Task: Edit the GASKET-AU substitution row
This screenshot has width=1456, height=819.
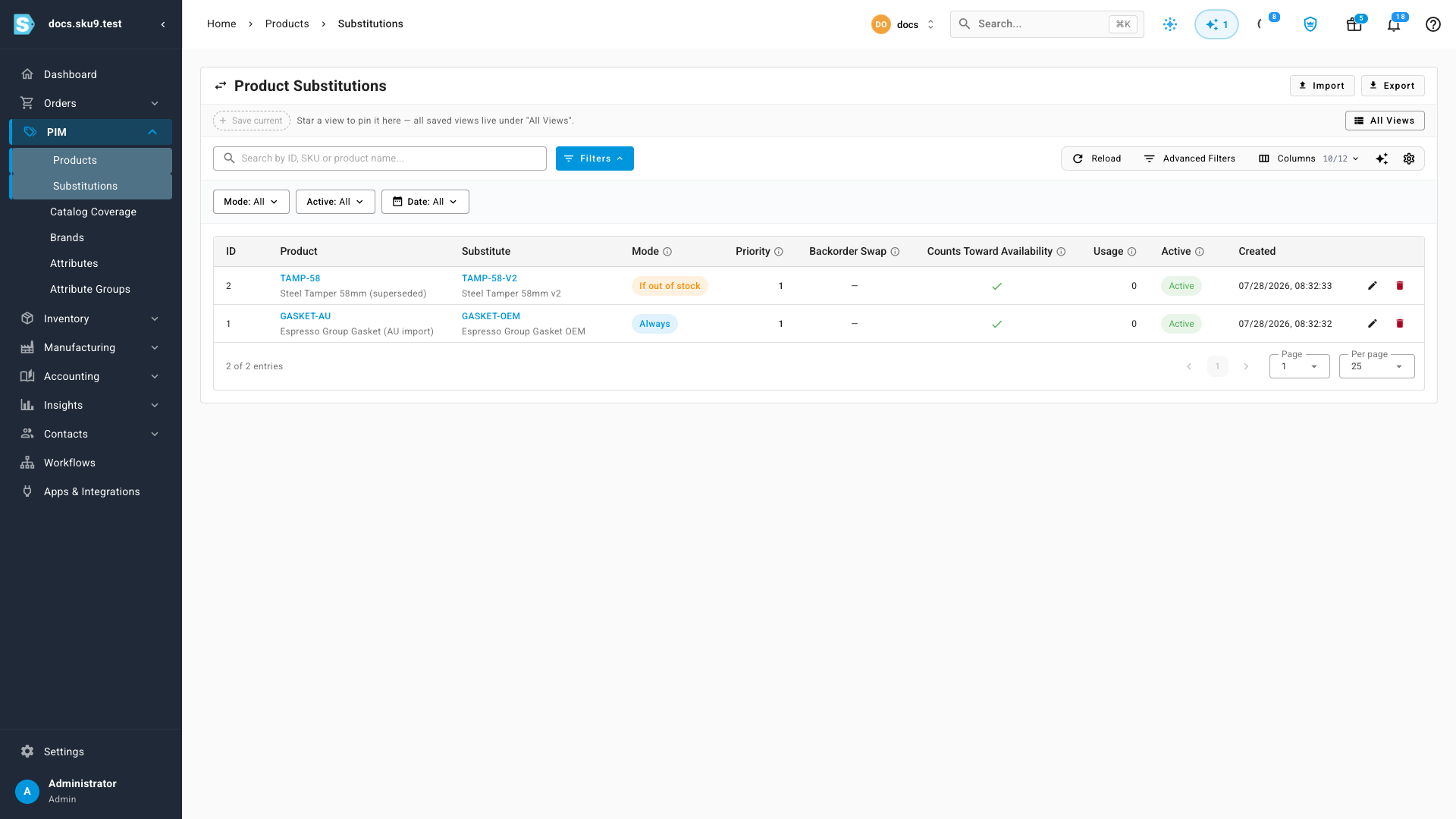Action: [x=1372, y=324]
